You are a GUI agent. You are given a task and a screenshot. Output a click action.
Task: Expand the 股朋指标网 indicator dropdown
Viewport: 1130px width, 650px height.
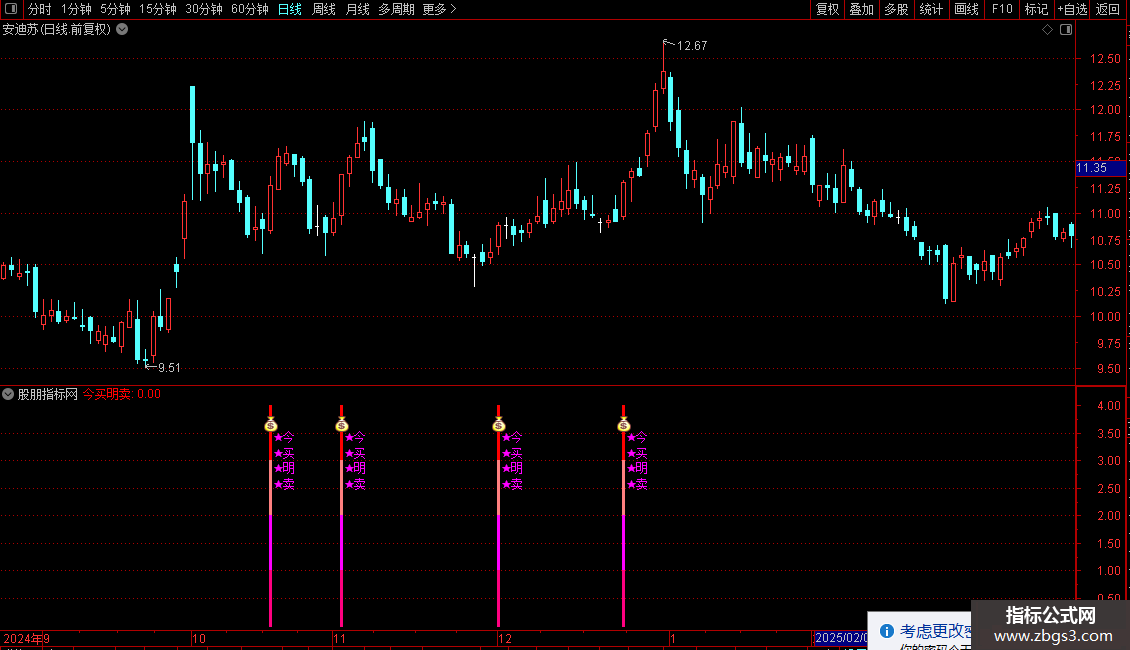coord(8,394)
